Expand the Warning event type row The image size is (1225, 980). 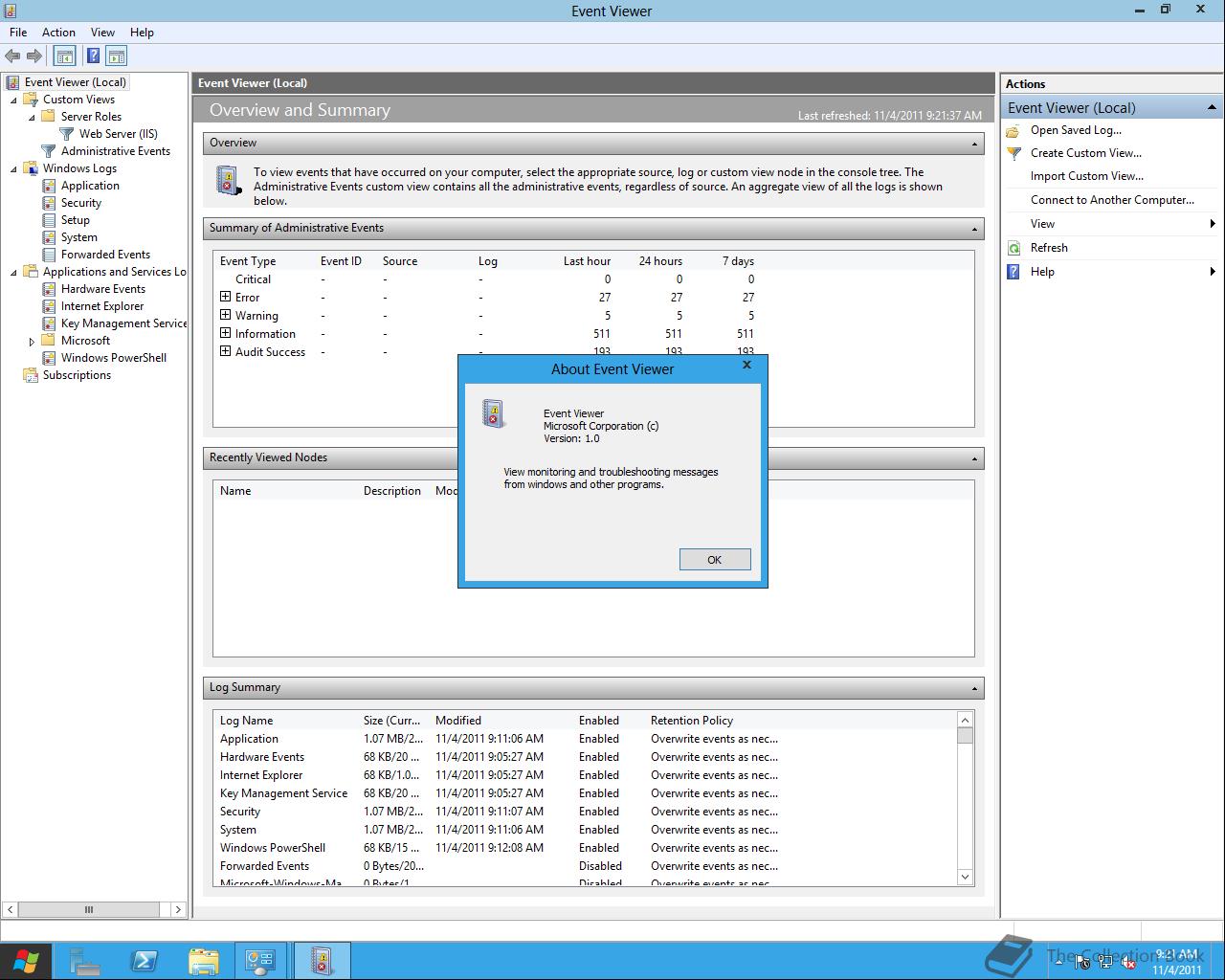pos(226,315)
